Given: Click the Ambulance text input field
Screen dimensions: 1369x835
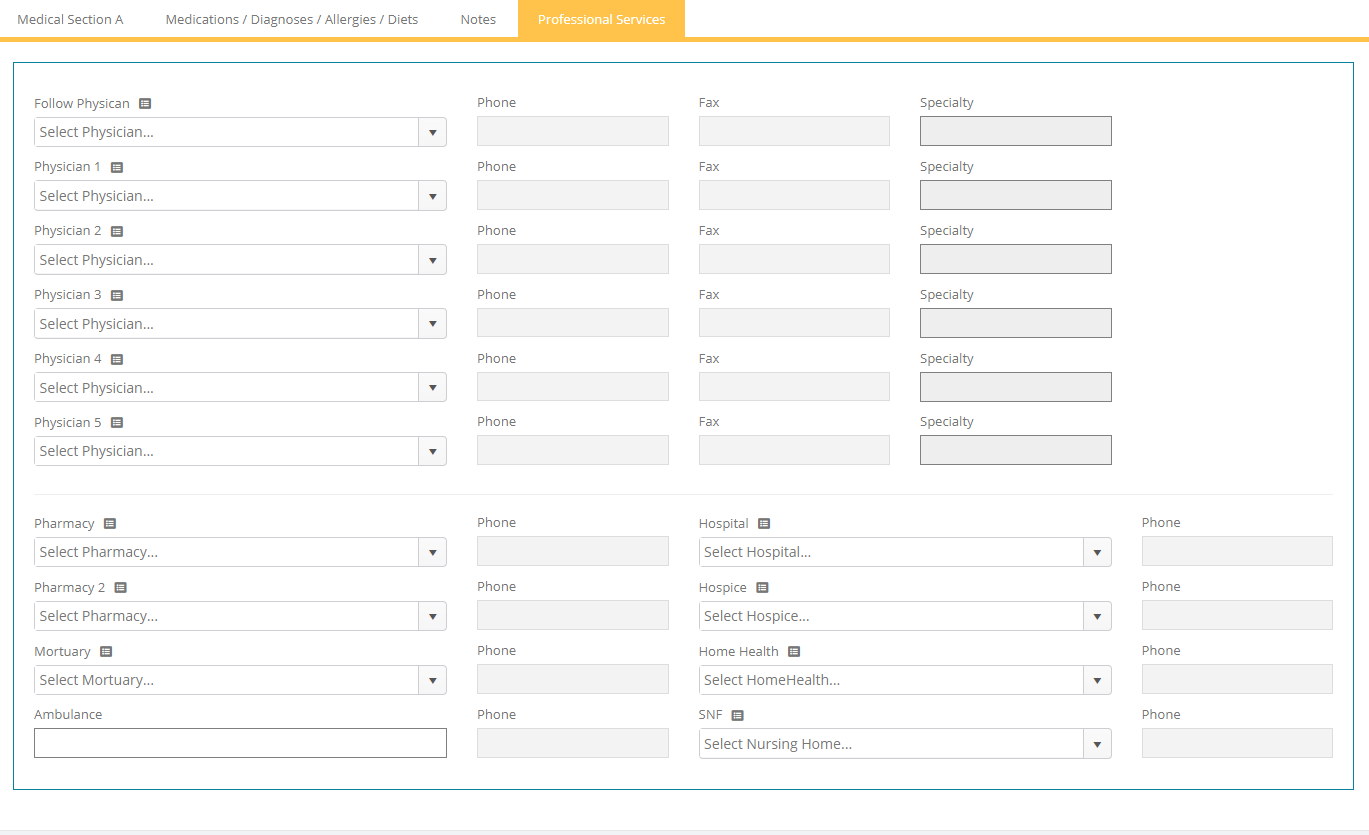Looking at the screenshot, I should tap(240, 743).
